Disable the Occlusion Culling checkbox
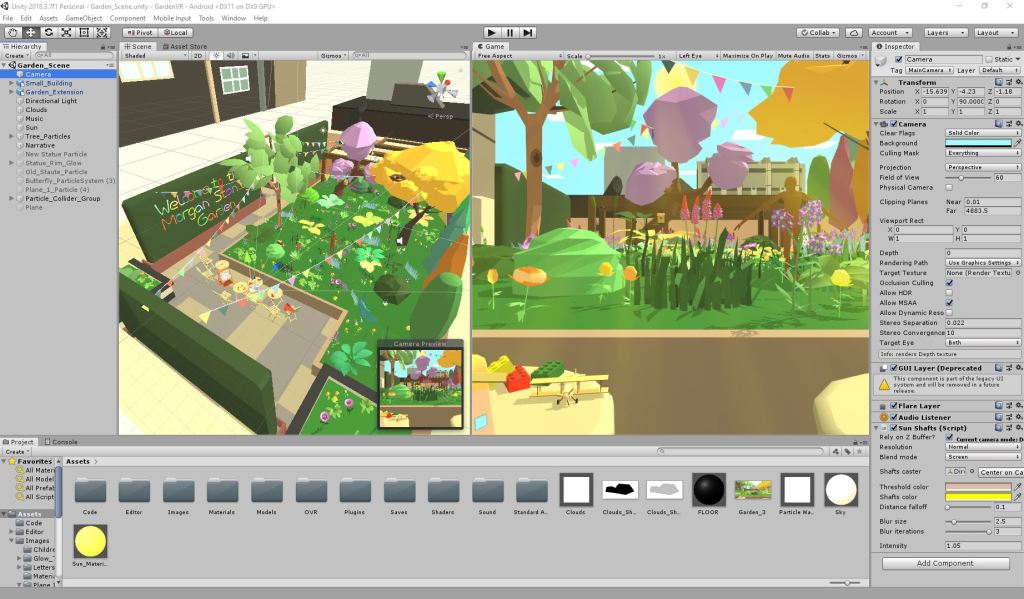The width and height of the screenshot is (1024, 599). pyautogui.click(x=949, y=283)
